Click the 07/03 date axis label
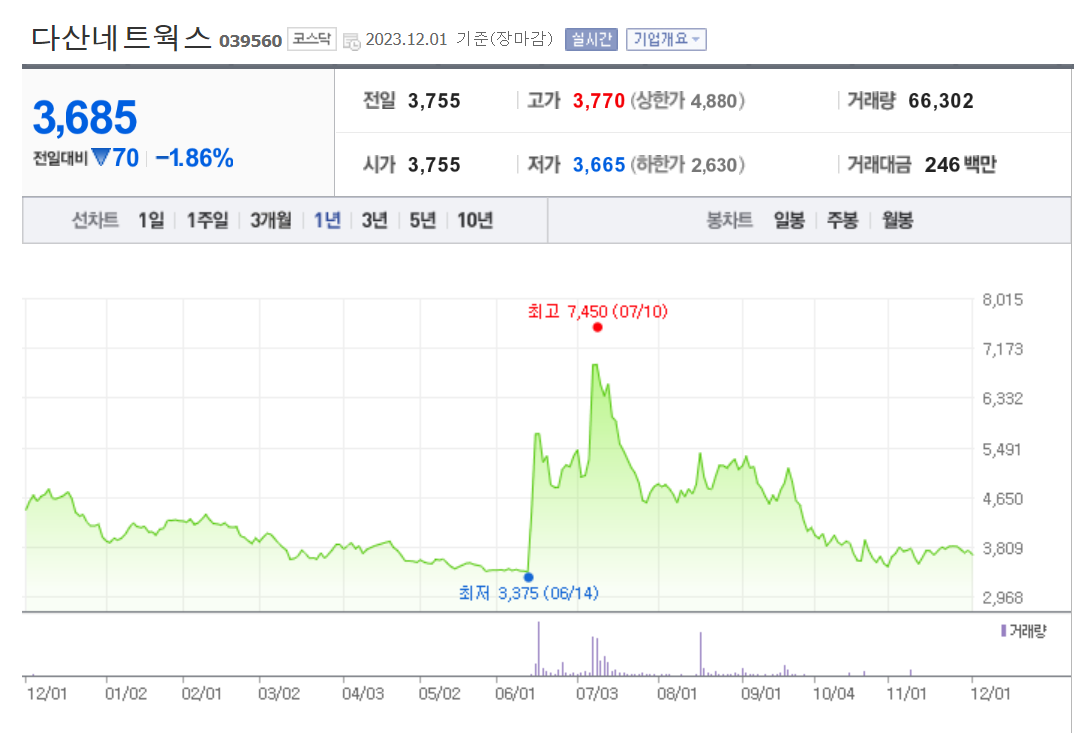The height and width of the screenshot is (733, 1074). coord(597,694)
